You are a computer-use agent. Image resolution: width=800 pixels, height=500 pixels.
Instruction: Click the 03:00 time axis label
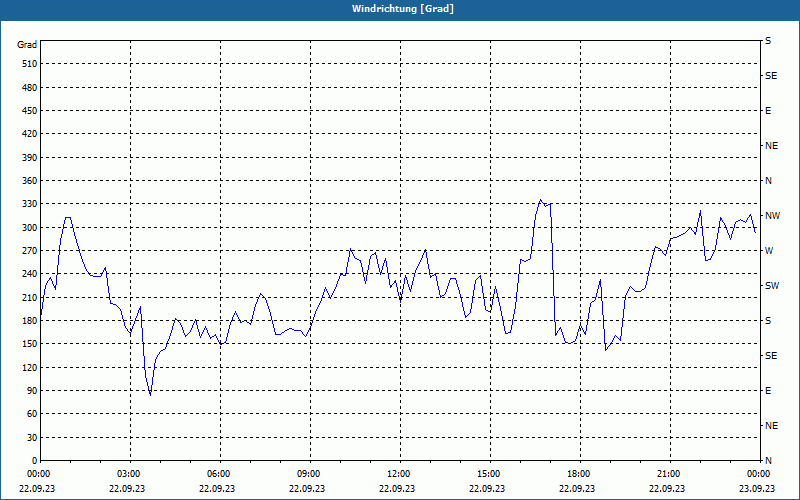click(128, 474)
